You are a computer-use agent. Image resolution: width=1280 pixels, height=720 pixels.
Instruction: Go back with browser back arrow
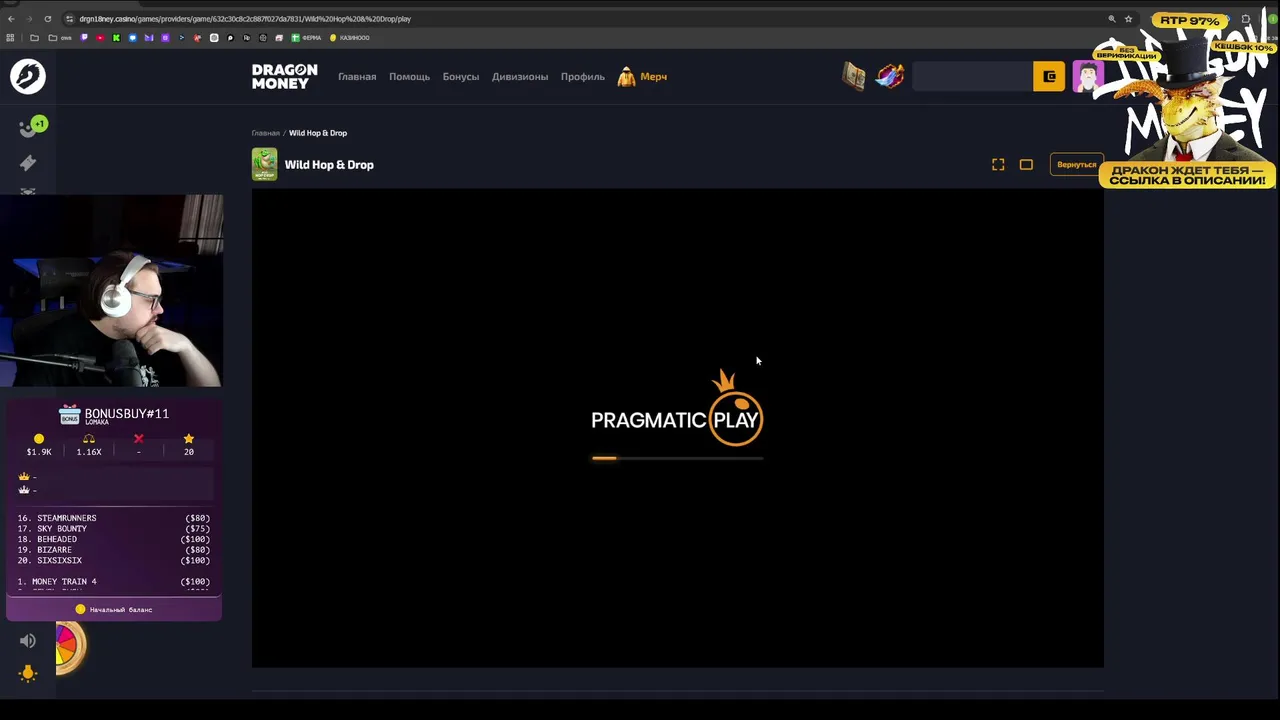[11, 19]
